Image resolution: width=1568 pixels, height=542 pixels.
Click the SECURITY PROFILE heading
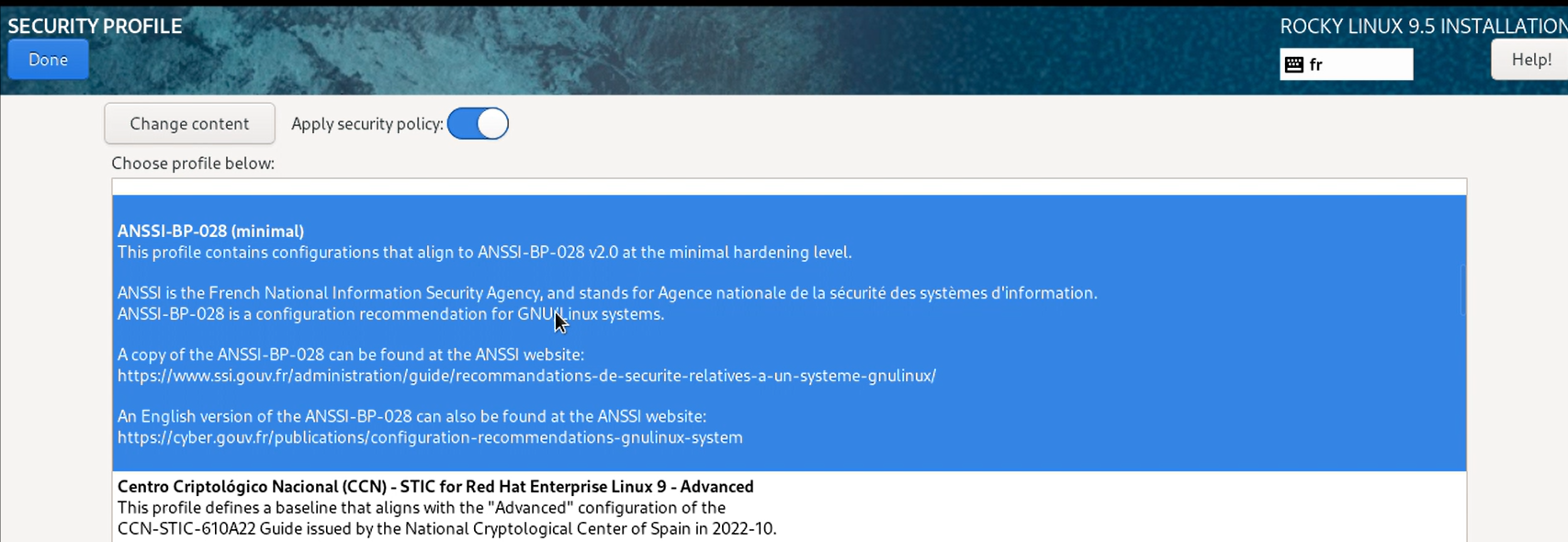[96, 26]
